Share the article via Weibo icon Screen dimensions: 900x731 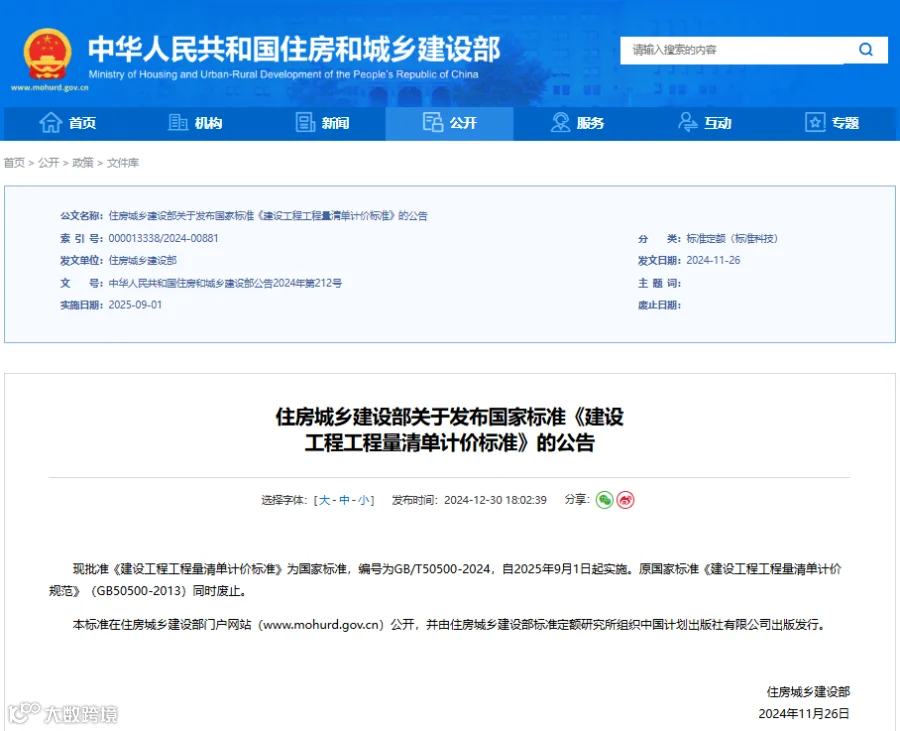click(626, 500)
